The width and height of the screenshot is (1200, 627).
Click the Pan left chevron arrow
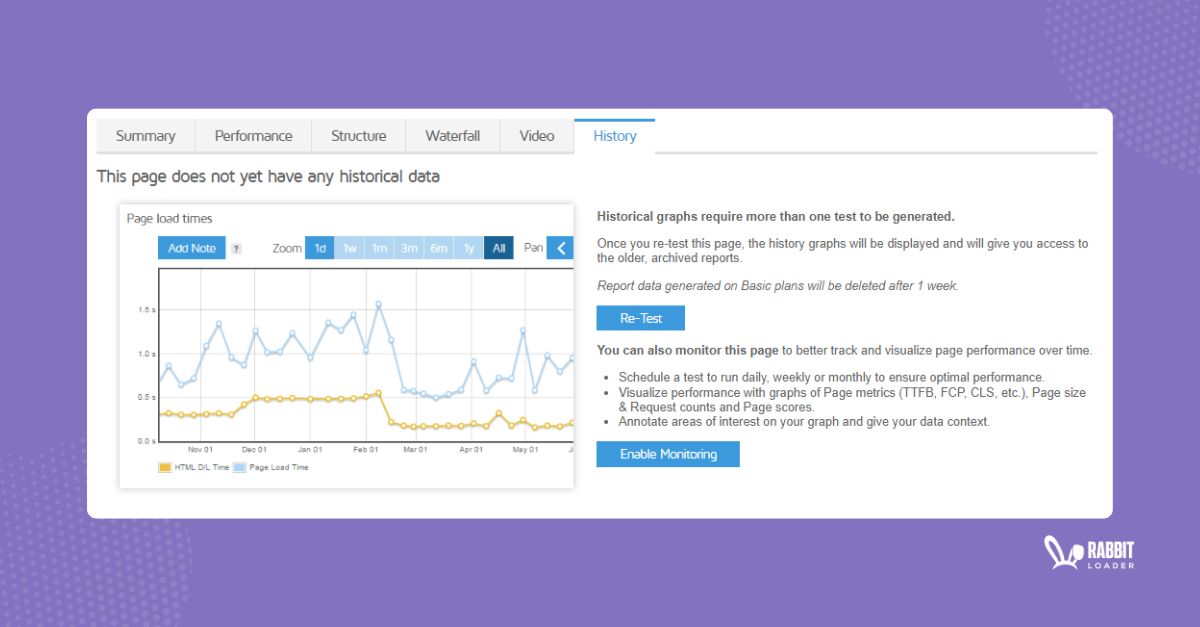click(x=561, y=248)
